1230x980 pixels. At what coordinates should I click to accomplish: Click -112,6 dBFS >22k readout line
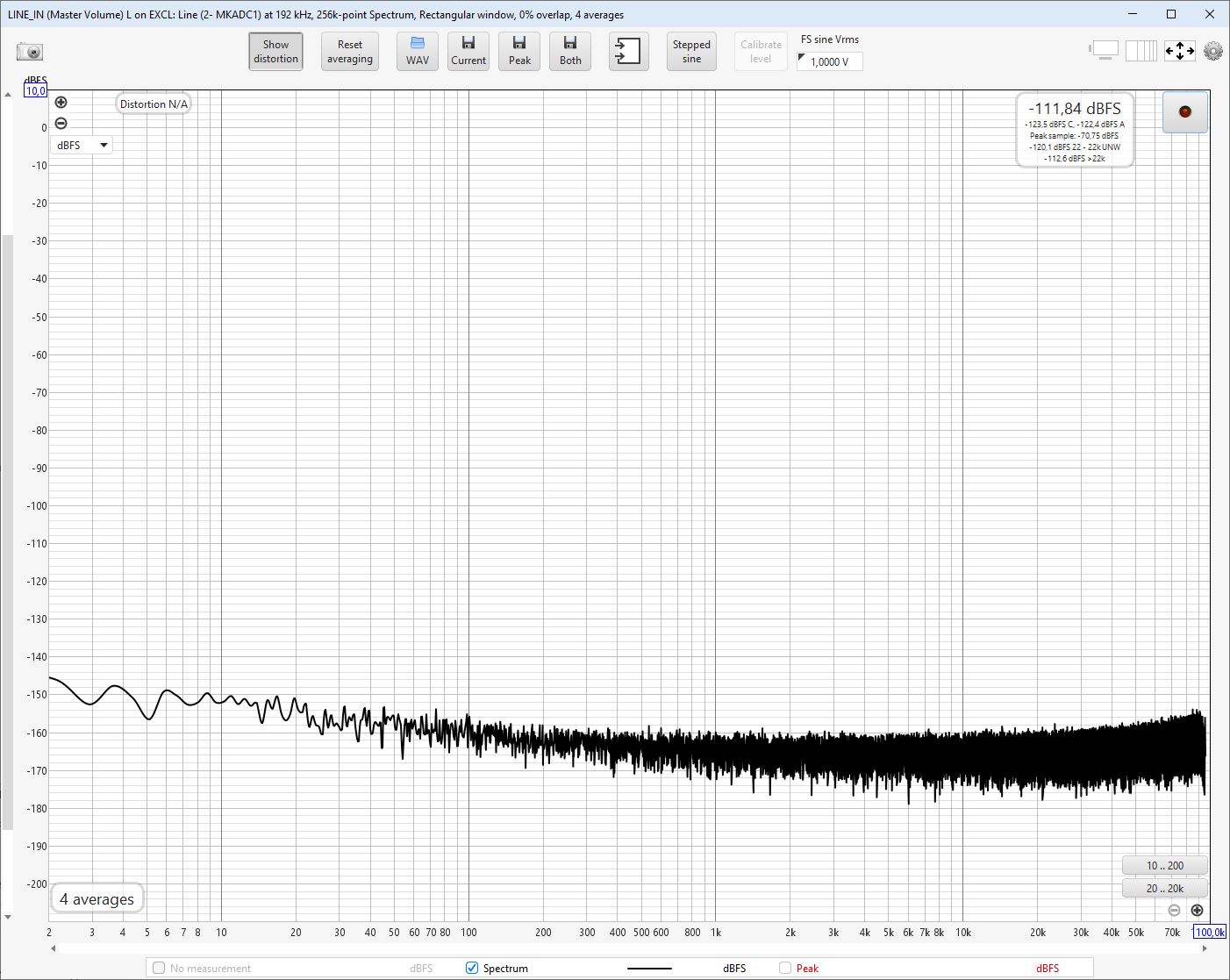pos(1075,158)
